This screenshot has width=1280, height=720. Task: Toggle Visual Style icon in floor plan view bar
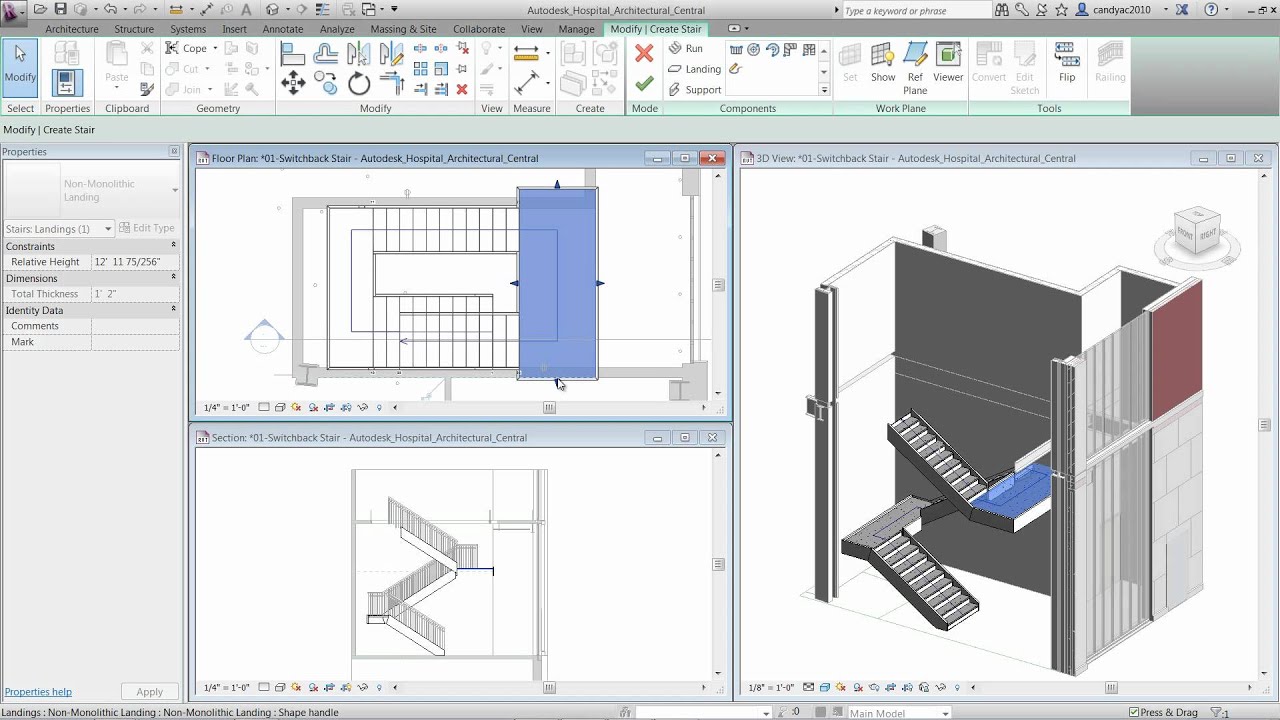pyautogui.click(x=280, y=407)
